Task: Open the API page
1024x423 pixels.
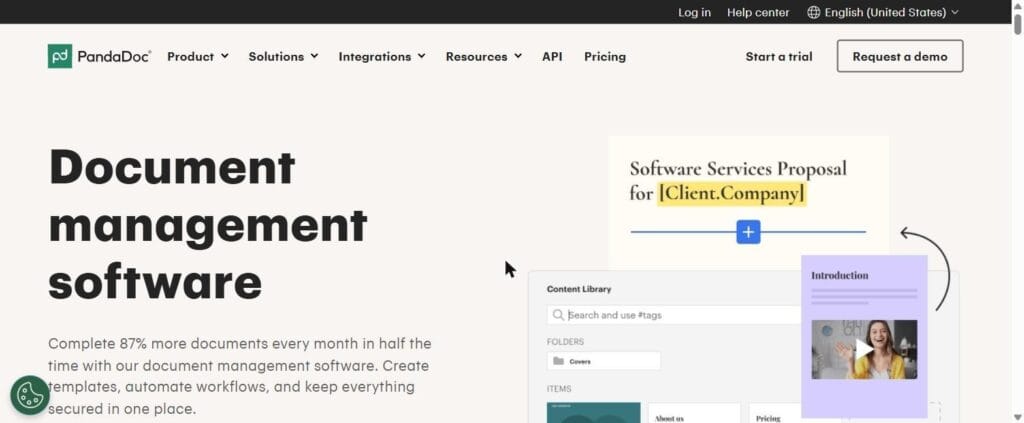Action: point(552,57)
